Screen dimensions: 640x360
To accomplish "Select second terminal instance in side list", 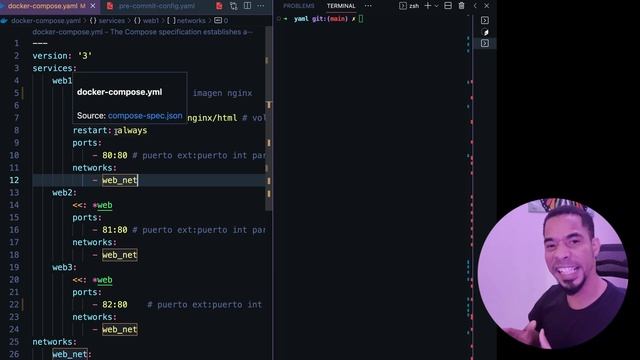I will (x=485, y=32).
